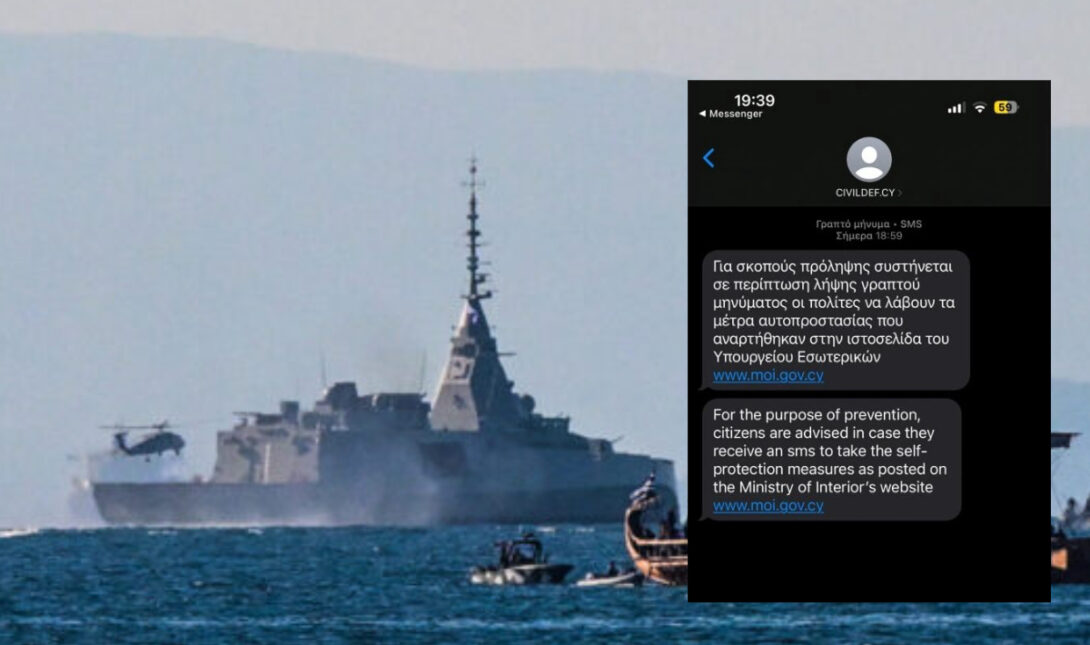Tap the cellular signal strength icon
This screenshot has height=645, width=1090.
click(x=956, y=108)
